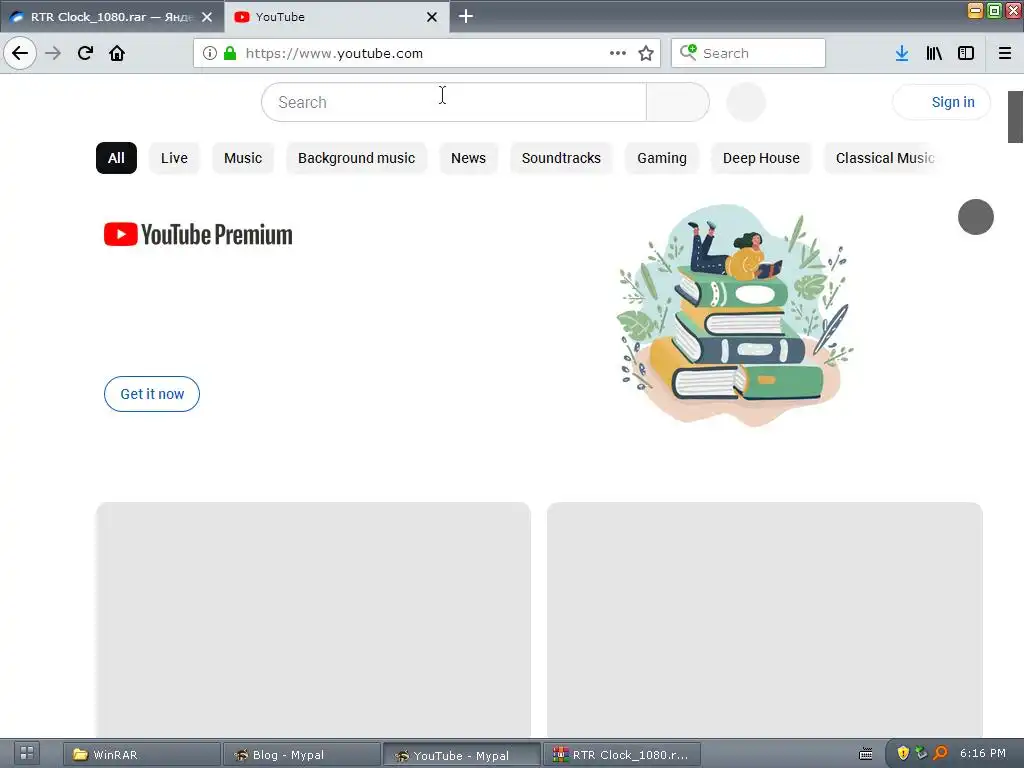Toggle the sidebars icon
The width and height of the screenshot is (1024, 768).
point(966,53)
